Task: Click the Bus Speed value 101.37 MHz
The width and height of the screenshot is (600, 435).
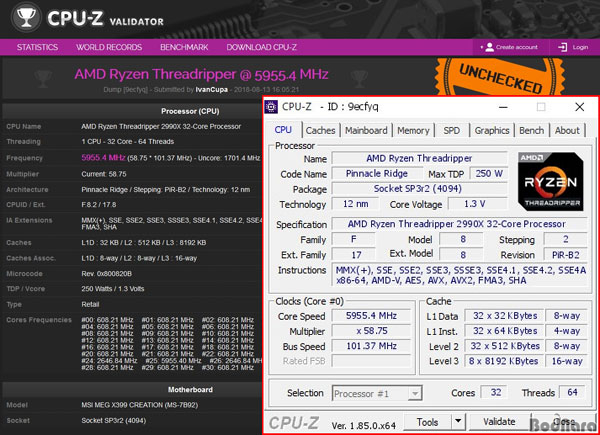Action: click(371, 346)
